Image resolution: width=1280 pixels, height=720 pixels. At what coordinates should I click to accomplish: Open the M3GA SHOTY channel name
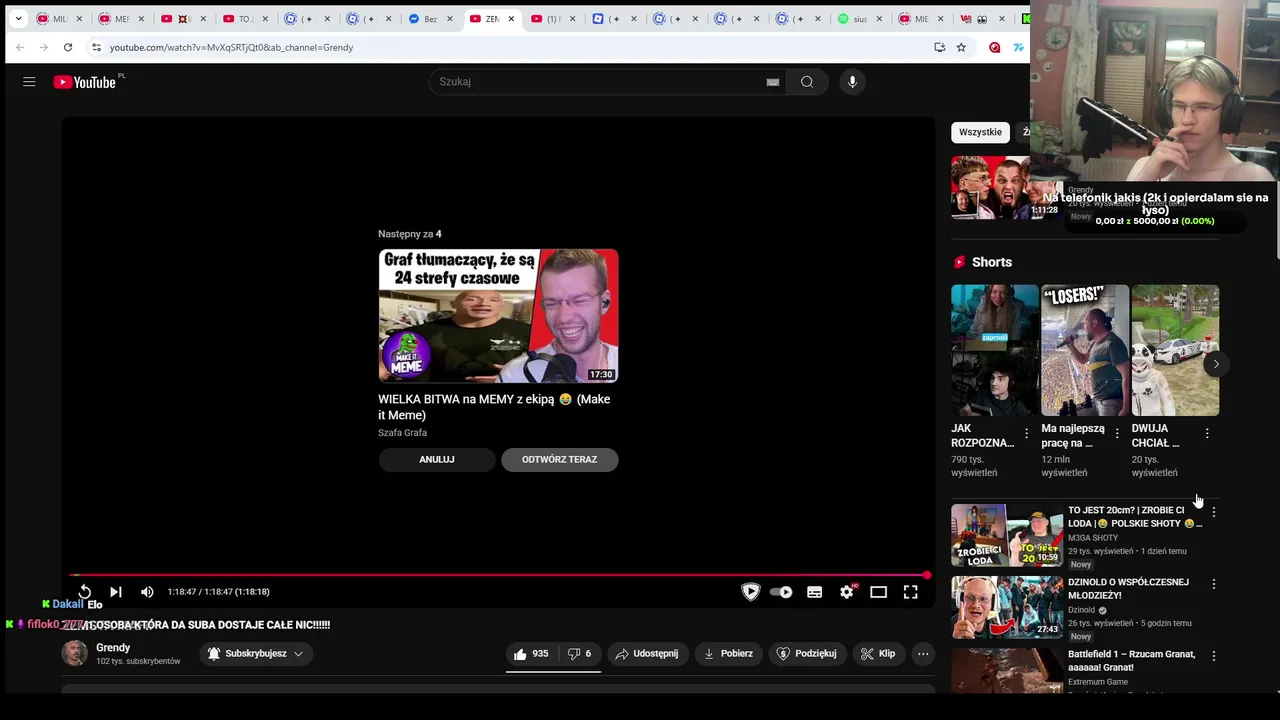click(1093, 538)
